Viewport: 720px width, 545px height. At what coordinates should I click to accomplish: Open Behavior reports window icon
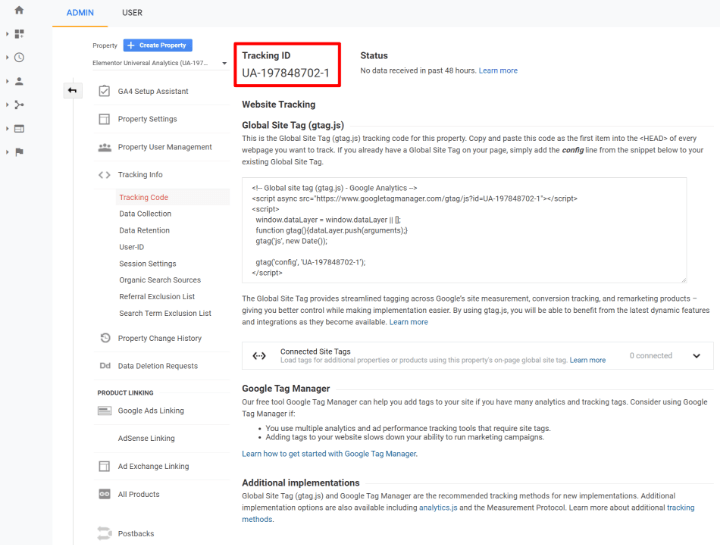tap(19, 129)
